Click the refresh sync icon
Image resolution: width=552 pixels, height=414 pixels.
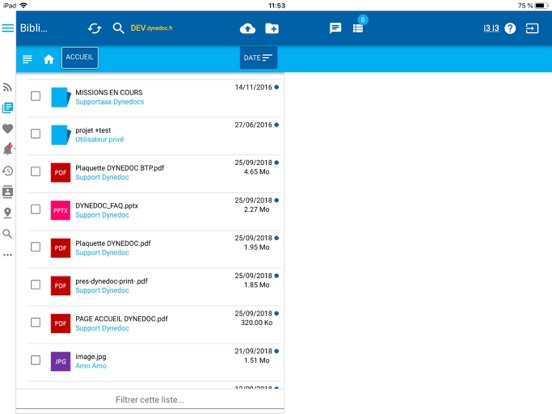94,28
